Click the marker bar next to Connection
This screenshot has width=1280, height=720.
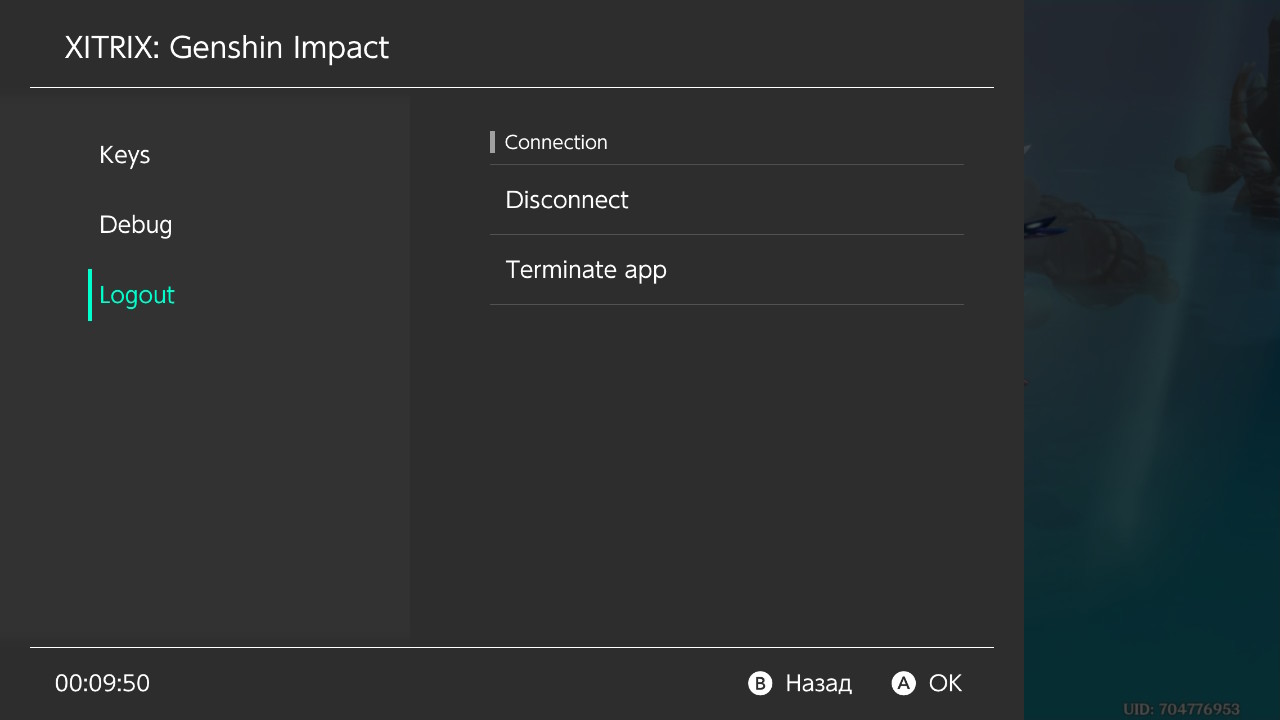492,141
